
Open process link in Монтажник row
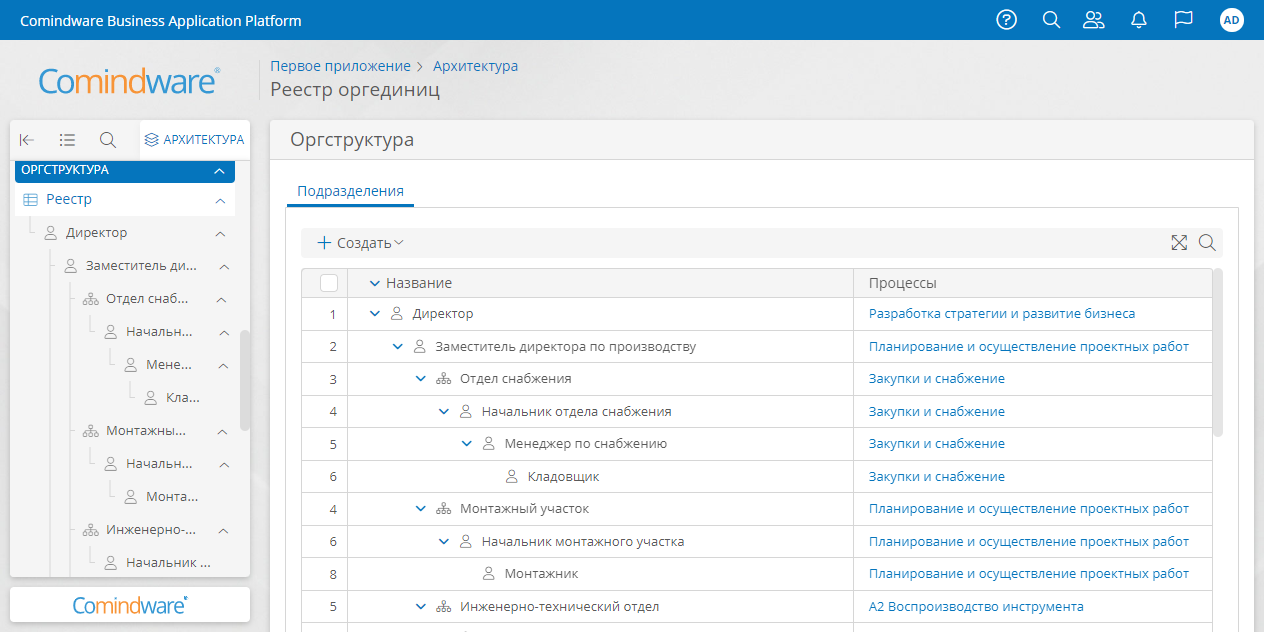[x=1029, y=574]
